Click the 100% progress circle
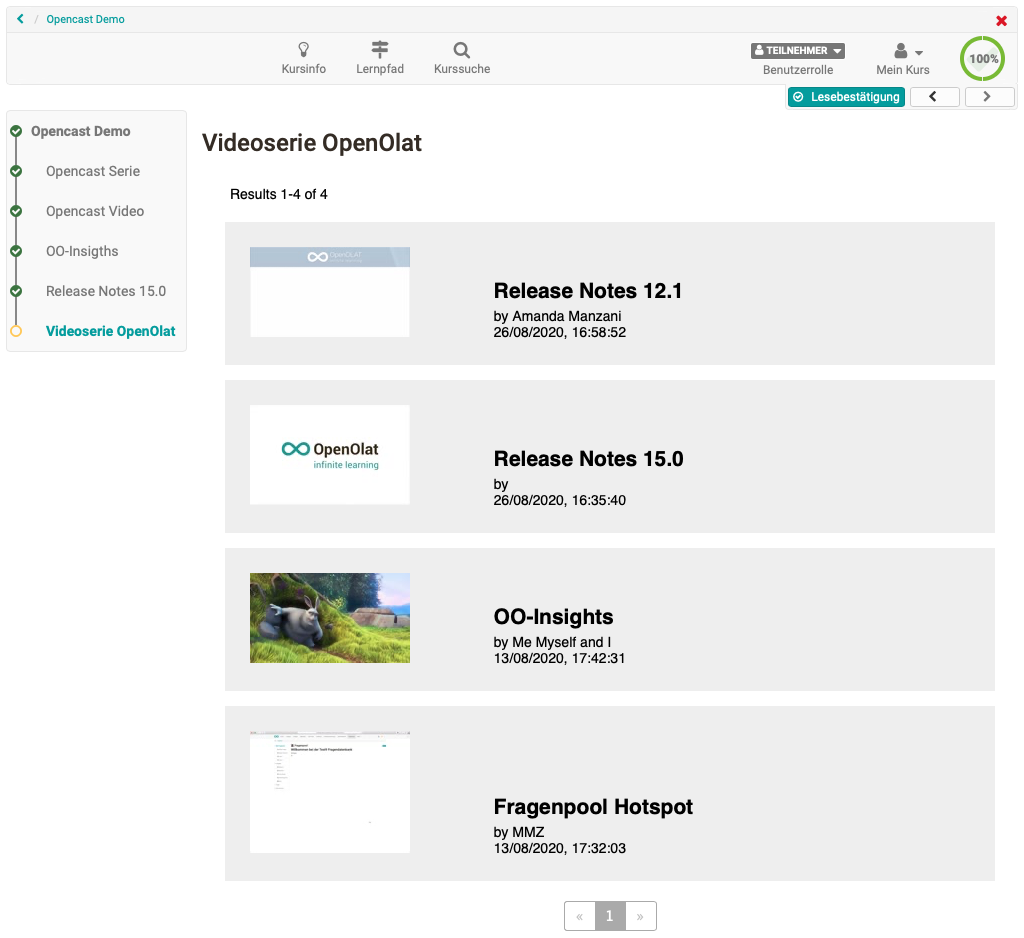 pyautogui.click(x=983, y=59)
